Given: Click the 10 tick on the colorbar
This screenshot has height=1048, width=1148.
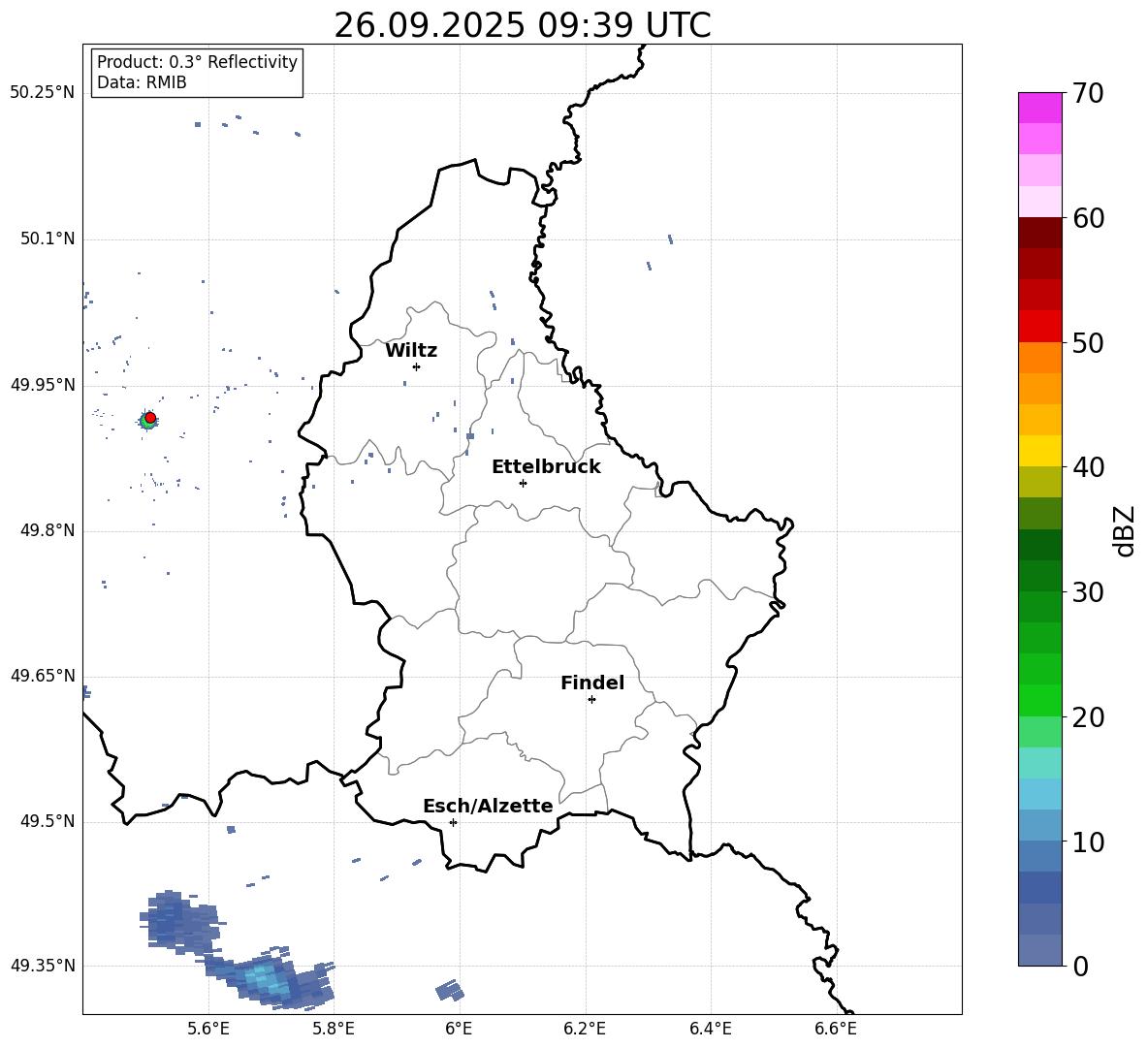Looking at the screenshot, I should [x=1088, y=842].
